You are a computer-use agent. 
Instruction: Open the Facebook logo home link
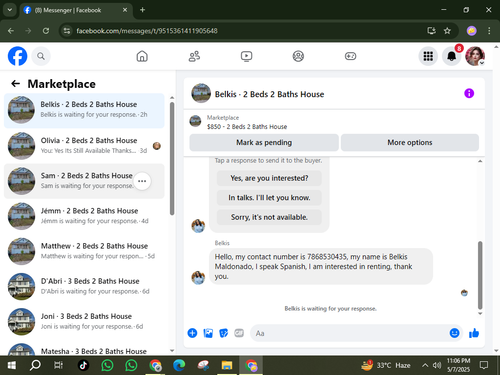(17, 56)
